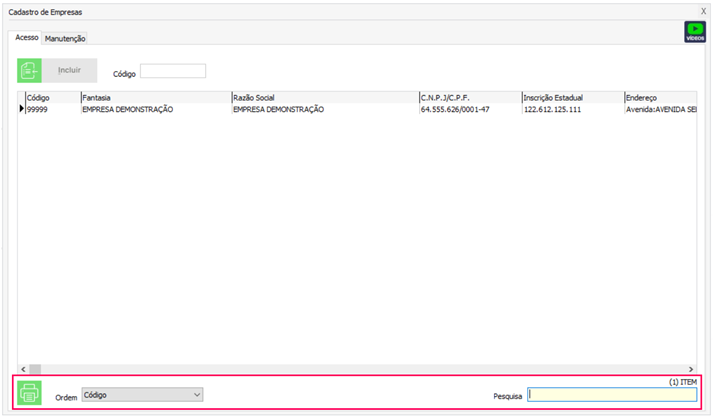Close the Cadastro de Empresas window
Viewport: 713px width, 418px height.
pos(703,11)
